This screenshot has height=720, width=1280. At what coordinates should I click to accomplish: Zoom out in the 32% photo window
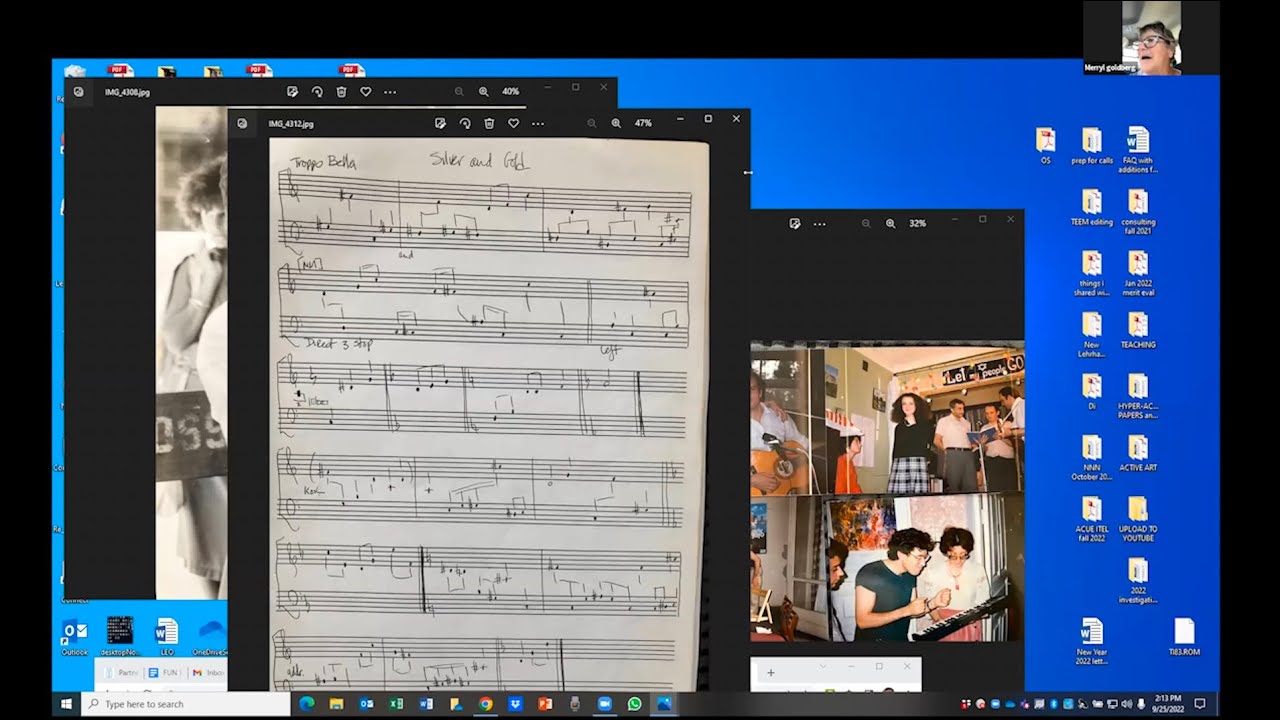click(866, 223)
